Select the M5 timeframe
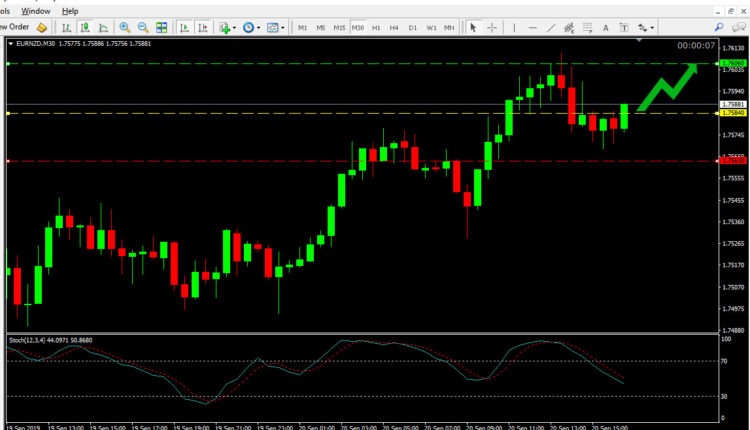750x430 pixels. tap(320, 28)
